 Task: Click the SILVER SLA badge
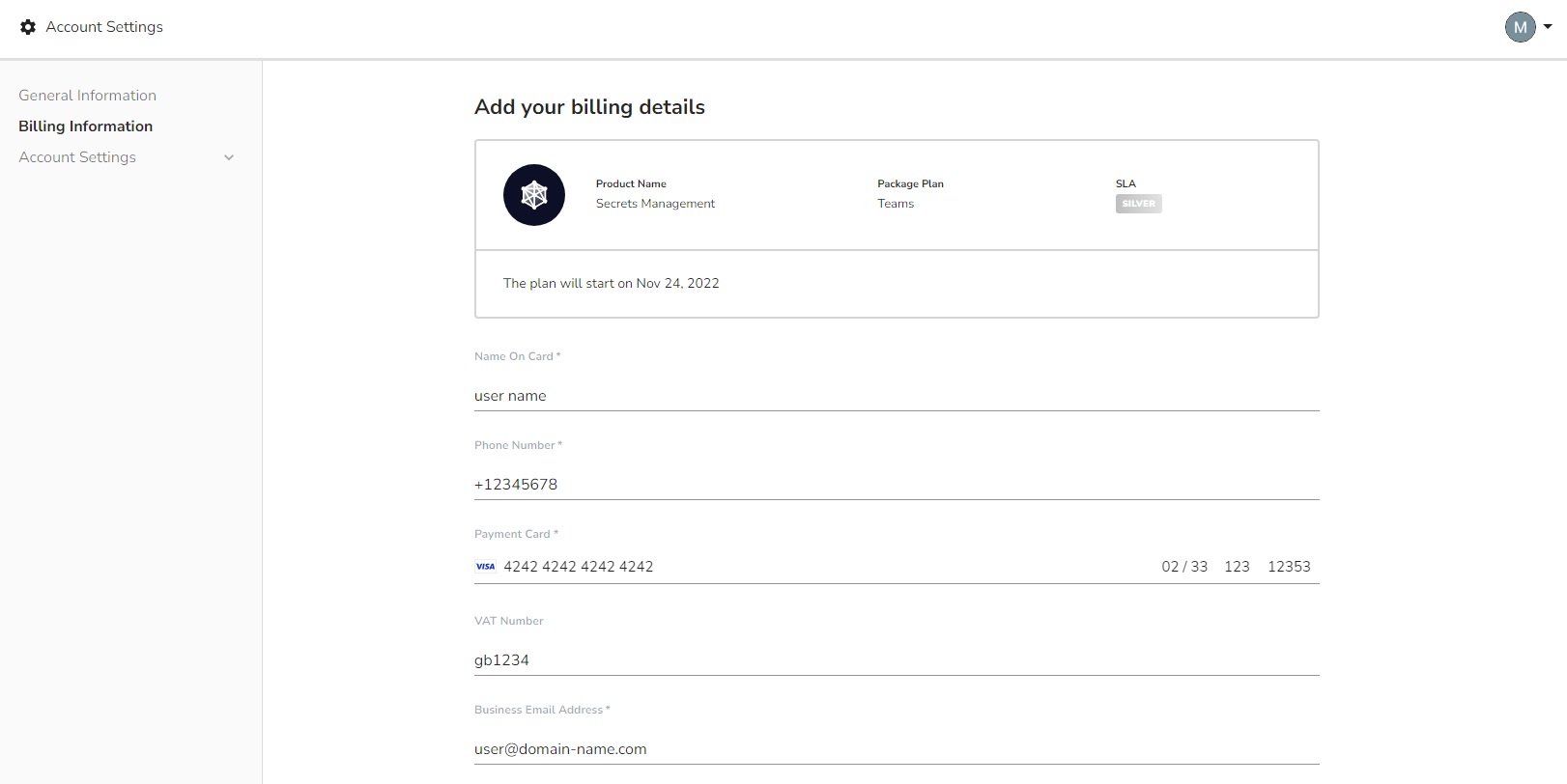click(1138, 204)
